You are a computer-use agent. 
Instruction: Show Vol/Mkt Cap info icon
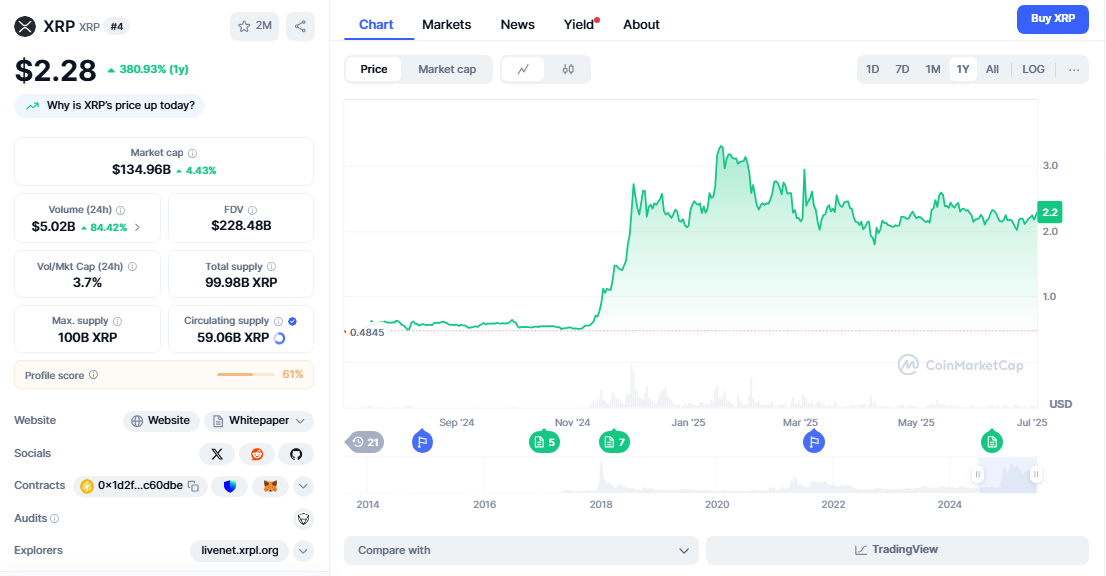point(133,266)
